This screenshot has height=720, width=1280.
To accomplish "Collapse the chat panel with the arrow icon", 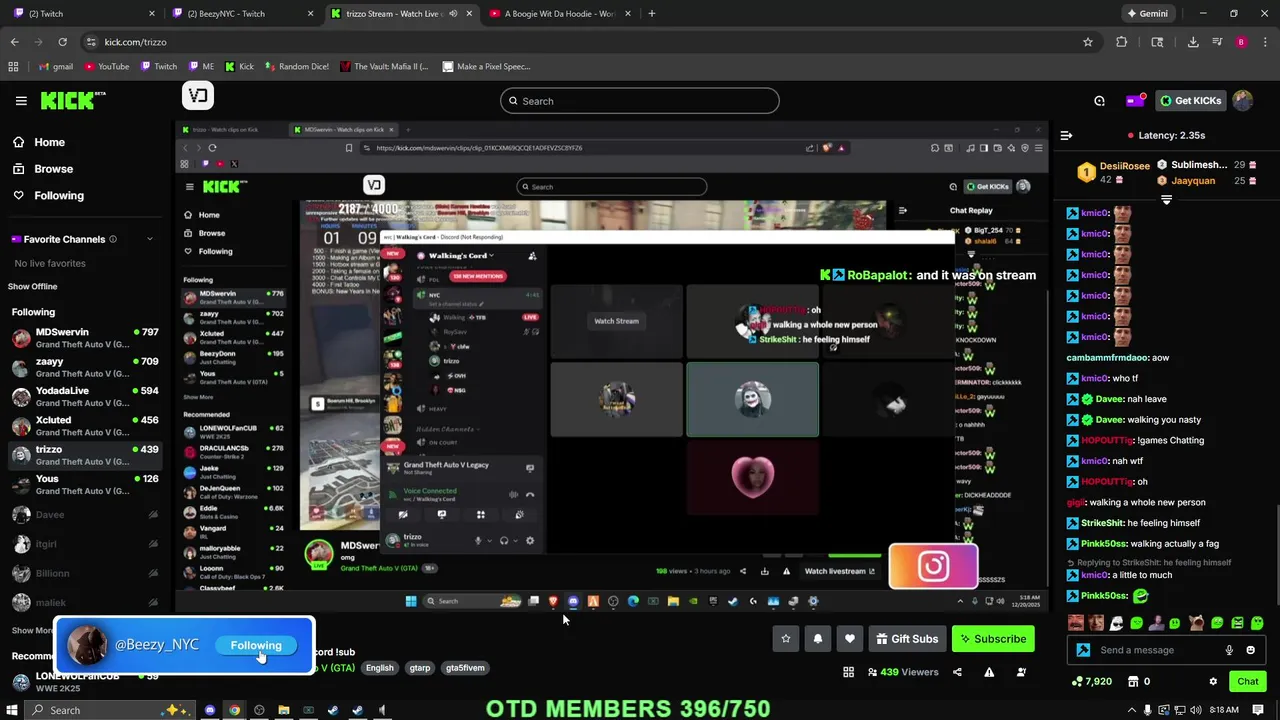I will [x=1066, y=135].
